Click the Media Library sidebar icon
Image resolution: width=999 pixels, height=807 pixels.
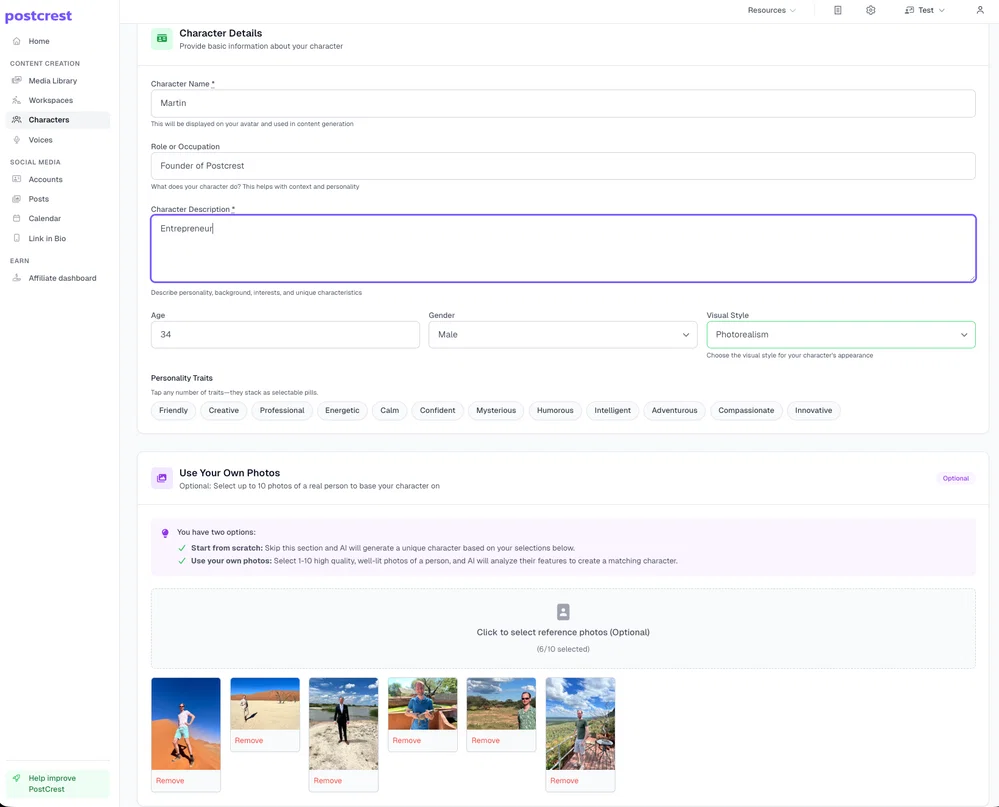[x=17, y=80]
